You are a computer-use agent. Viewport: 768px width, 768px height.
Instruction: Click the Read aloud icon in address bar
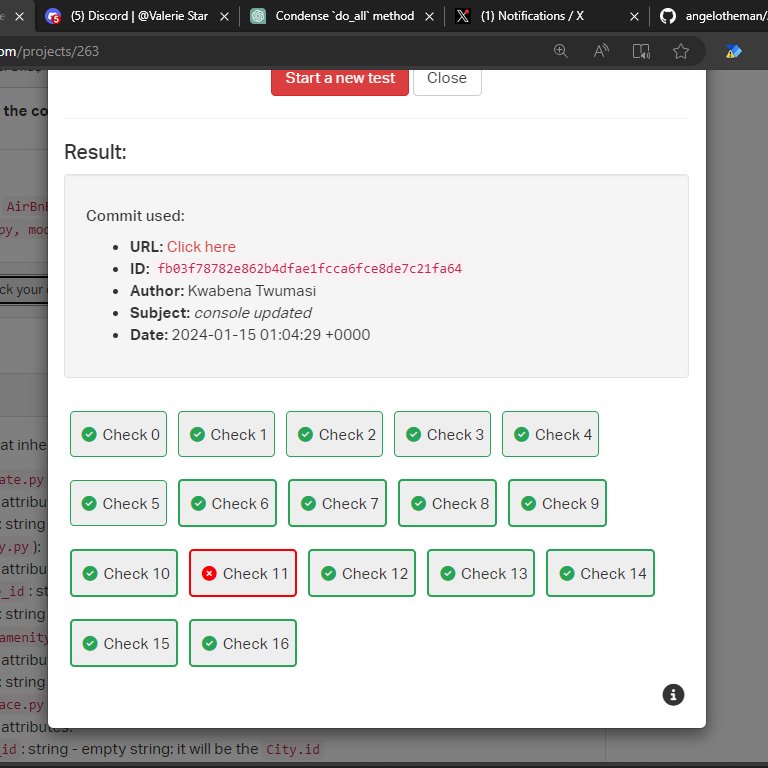tap(601, 51)
